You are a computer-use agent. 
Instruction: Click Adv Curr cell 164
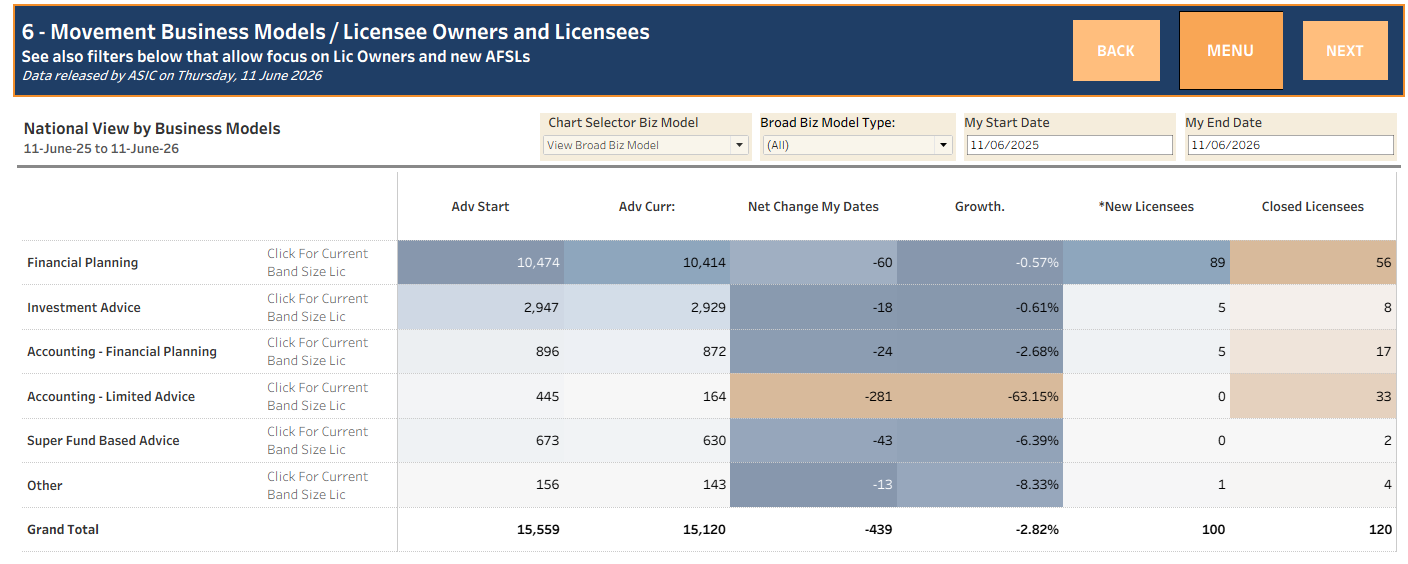click(647, 396)
